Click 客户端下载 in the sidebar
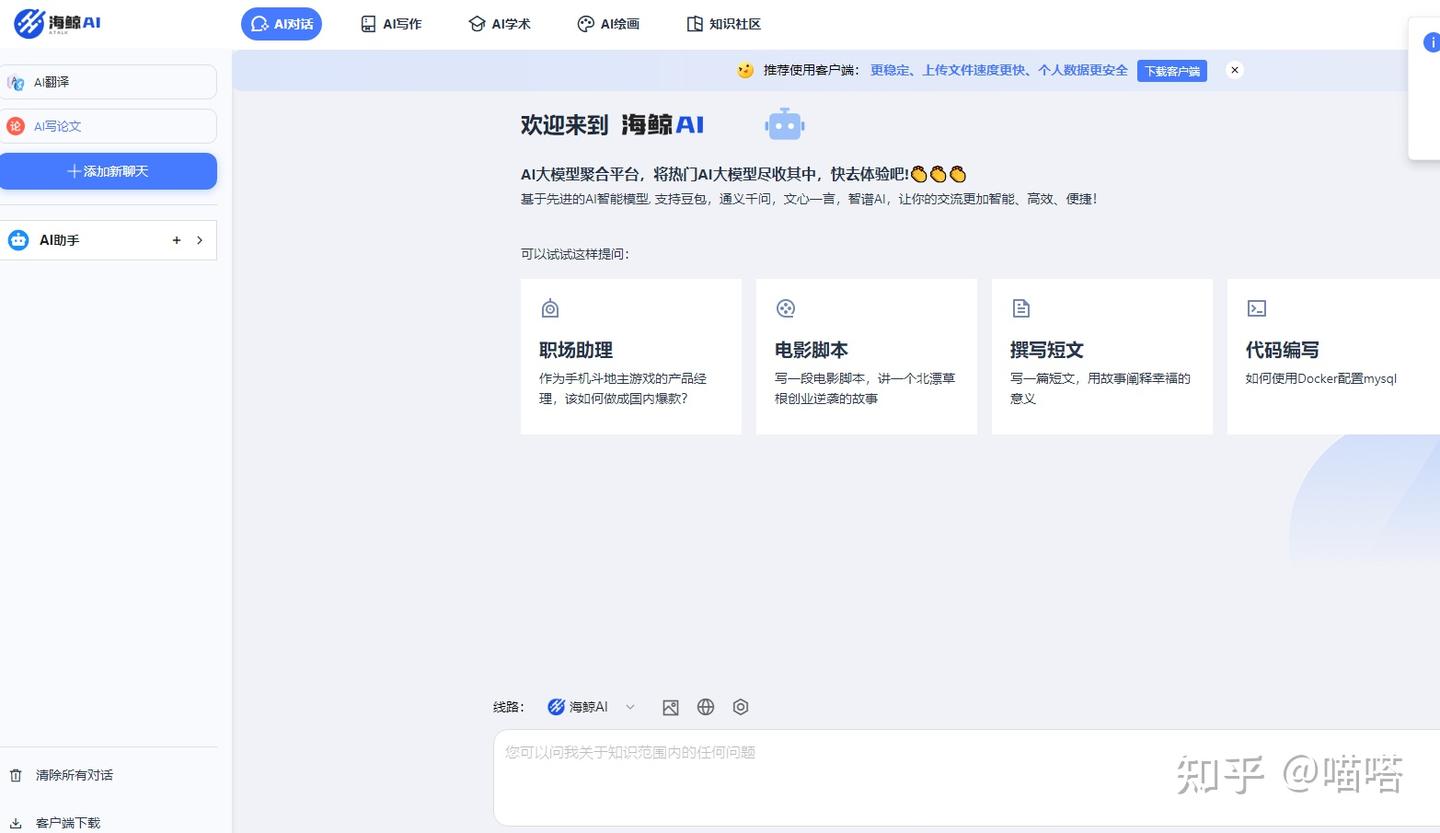Image resolution: width=1440 pixels, height=833 pixels. tap(68, 823)
